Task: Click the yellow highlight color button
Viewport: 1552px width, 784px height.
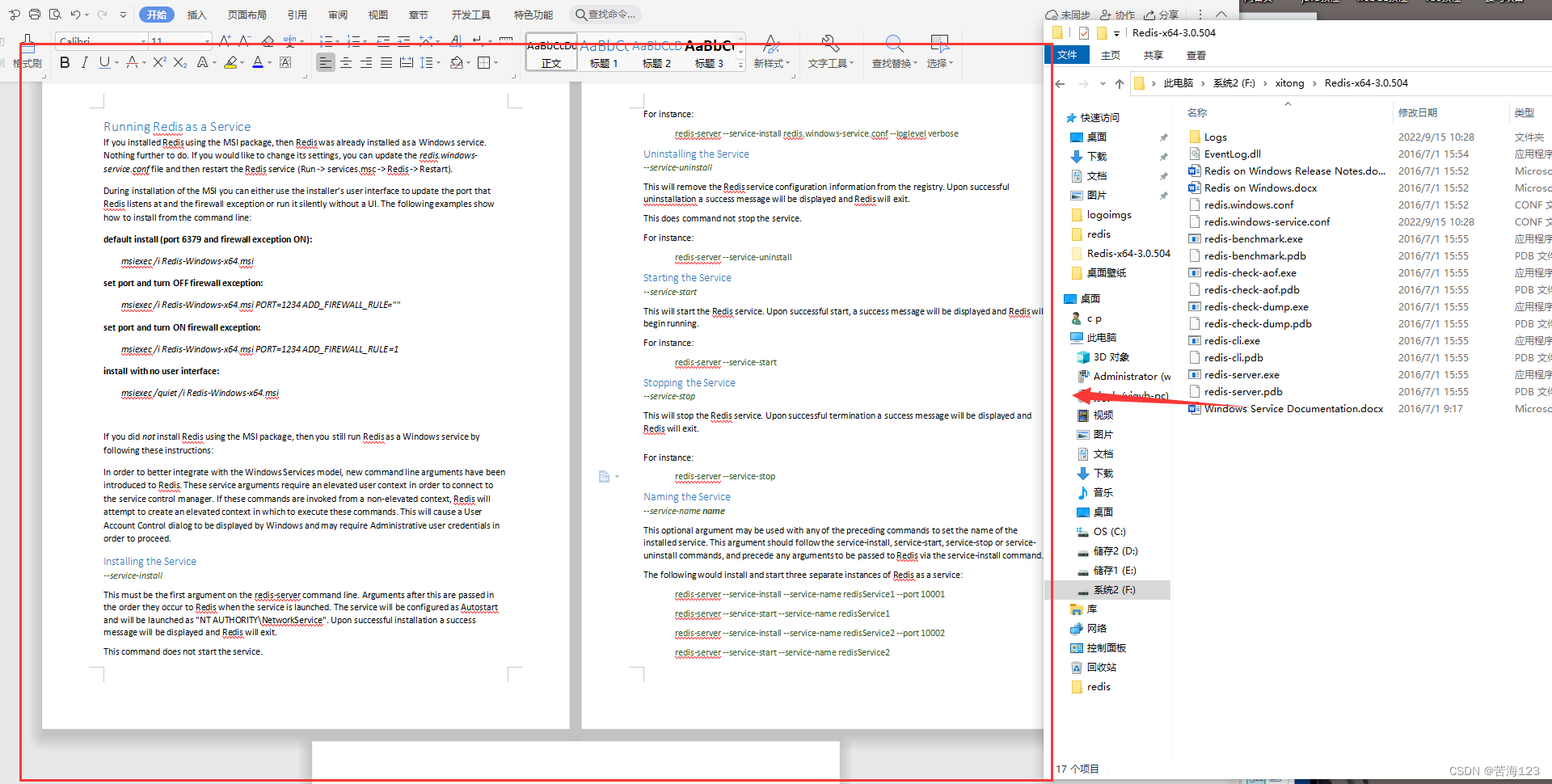Action: pyautogui.click(x=230, y=62)
